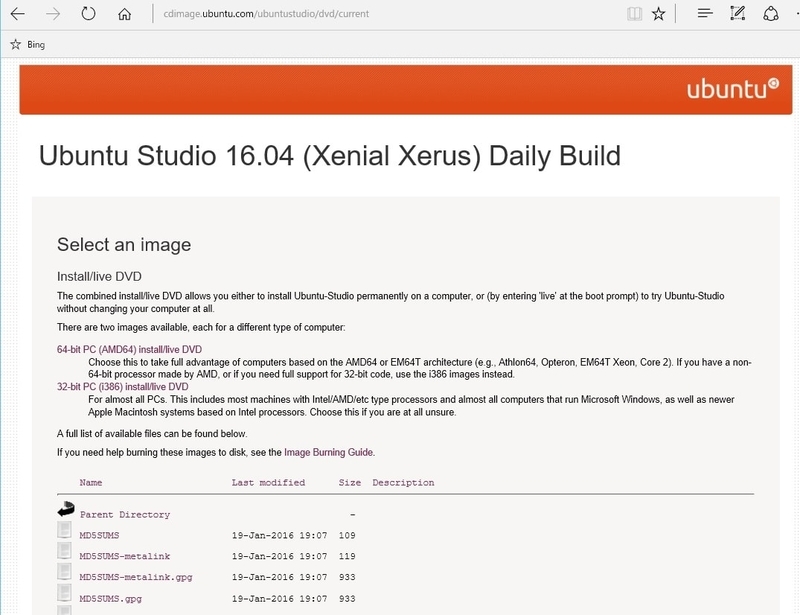Sort listing by Size column
Screen dimensions: 800x615
click(349, 483)
